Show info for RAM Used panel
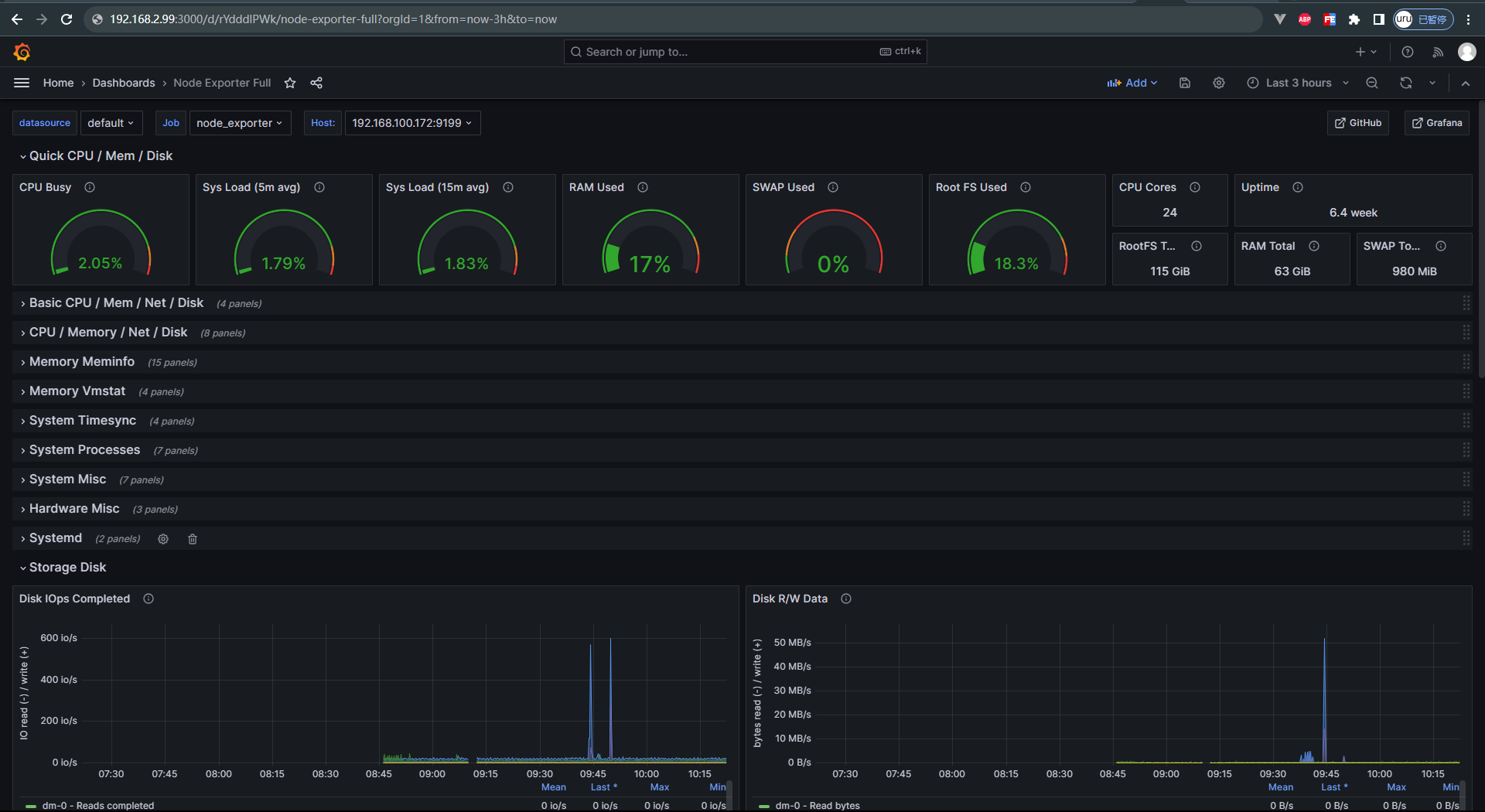Screen dimensions: 1485x812 coord(643,187)
